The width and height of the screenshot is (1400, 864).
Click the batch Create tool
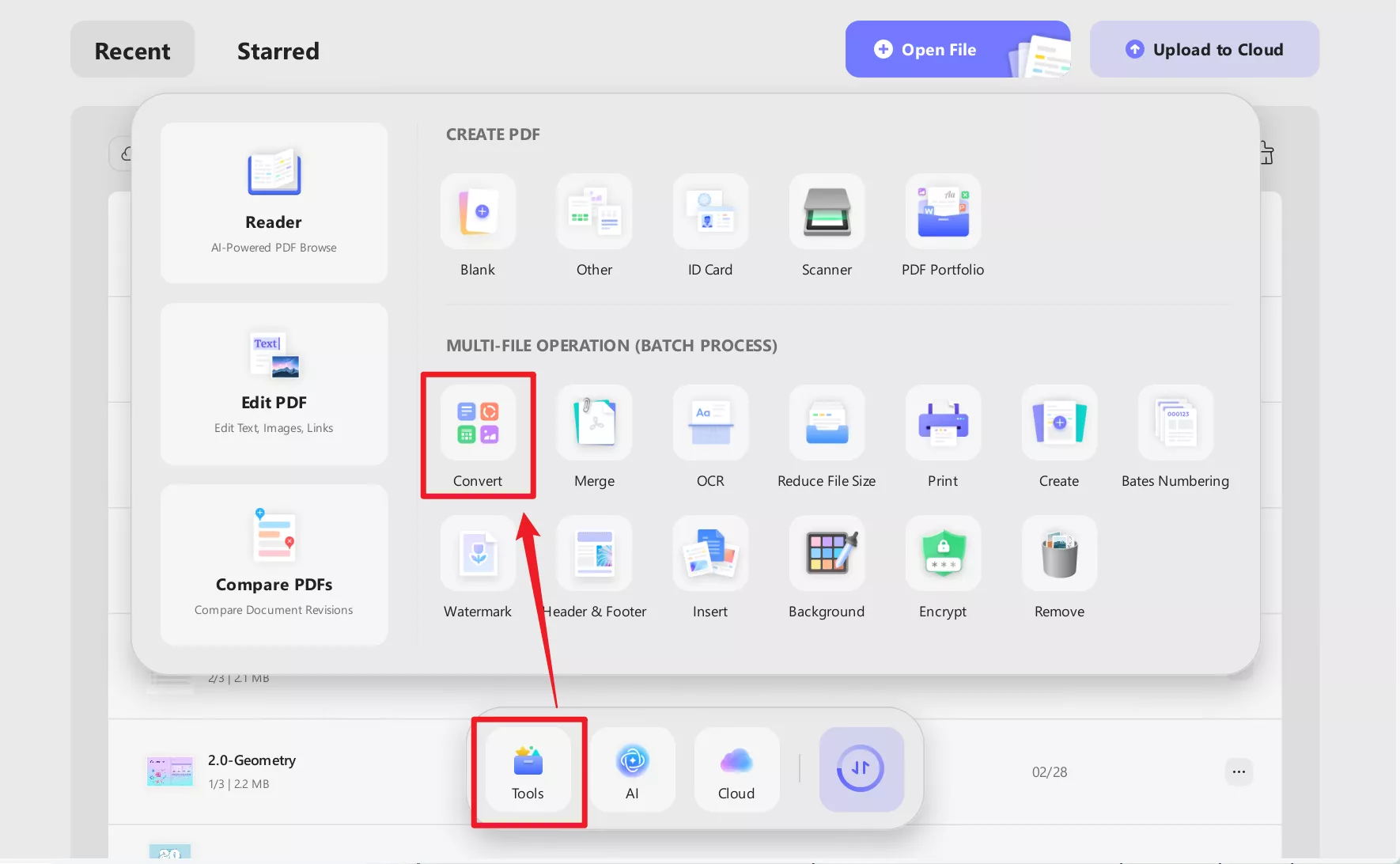point(1059,423)
